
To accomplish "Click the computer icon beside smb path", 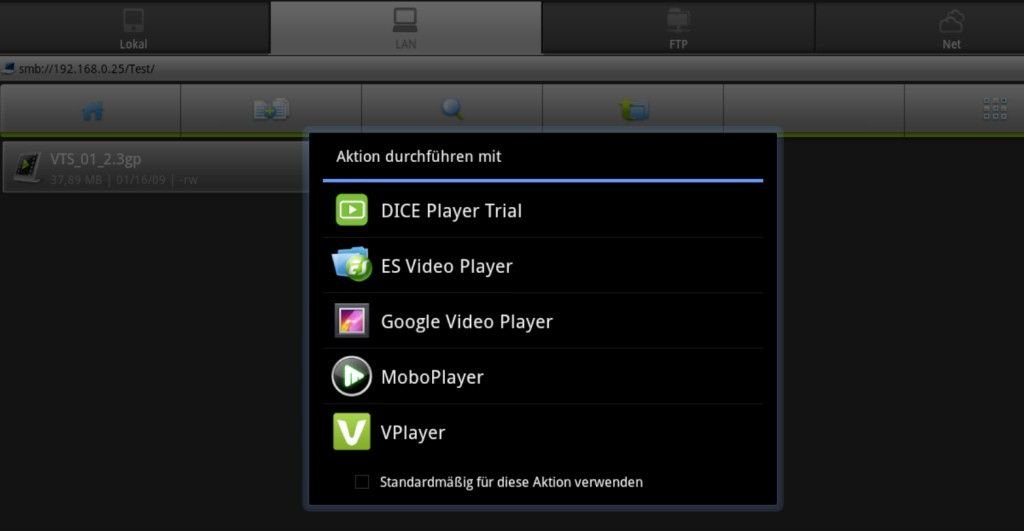I will tap(8, 69).
